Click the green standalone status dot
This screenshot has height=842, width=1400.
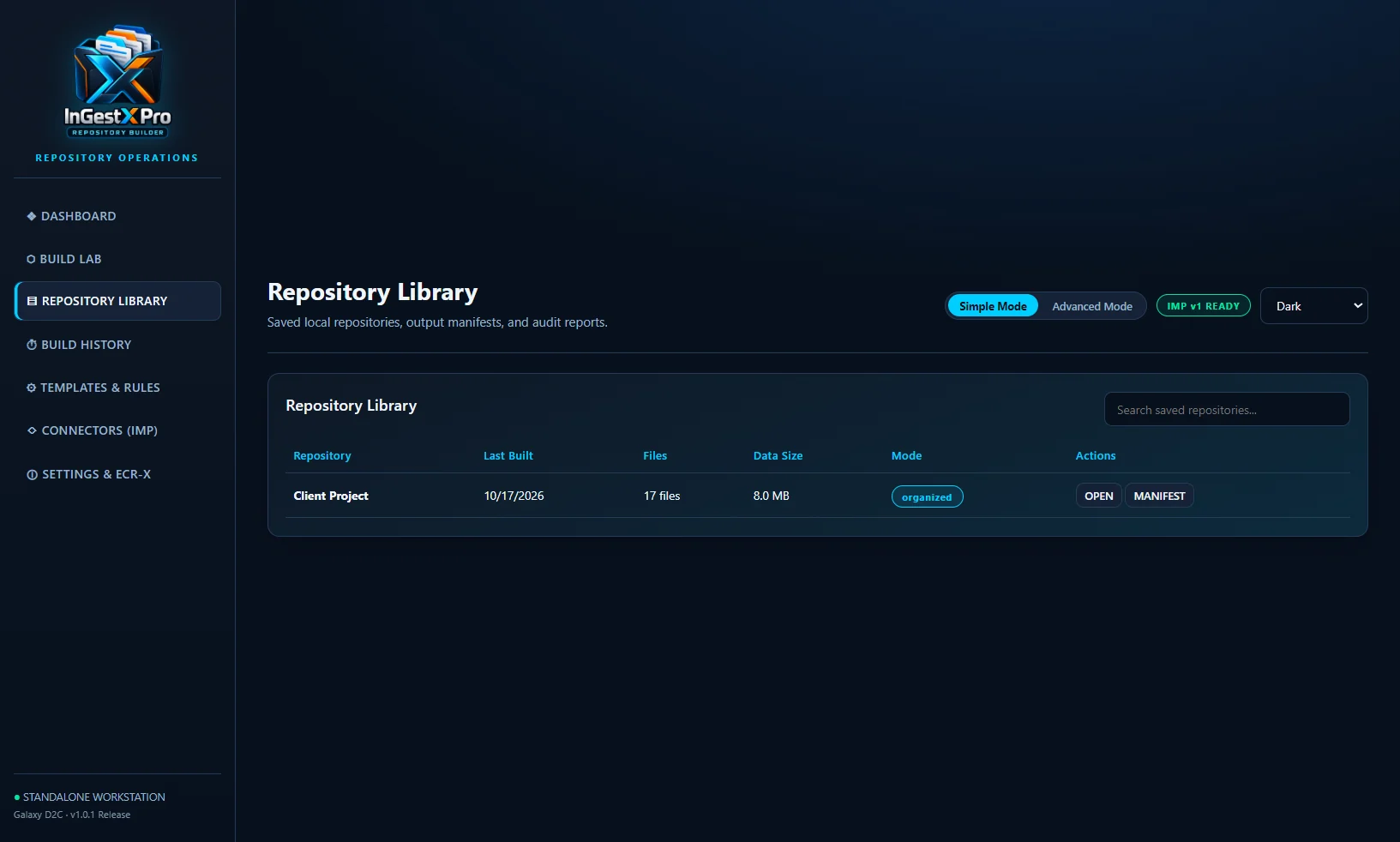17,797
